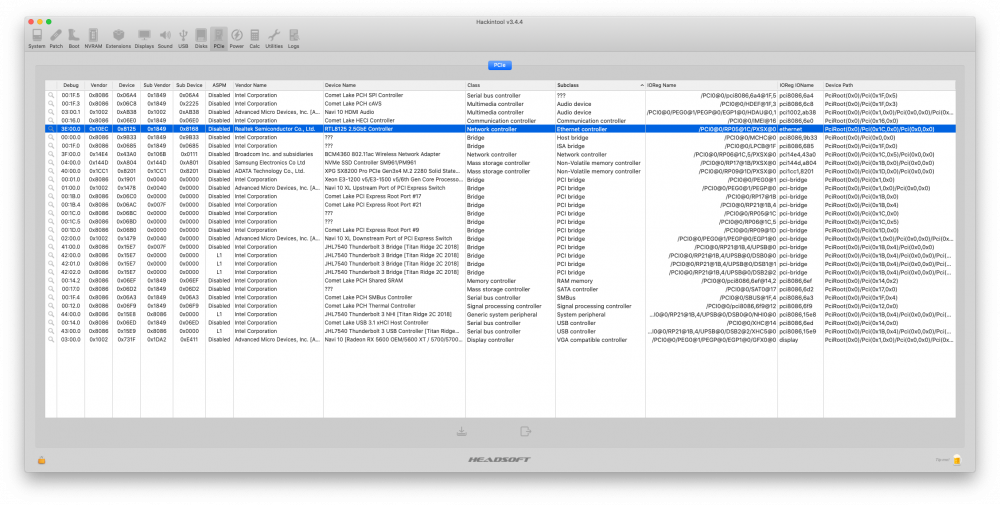
Task: Select 'Comet Lake PCH Thermal Controller' row
Action: (x=500, y=306)
